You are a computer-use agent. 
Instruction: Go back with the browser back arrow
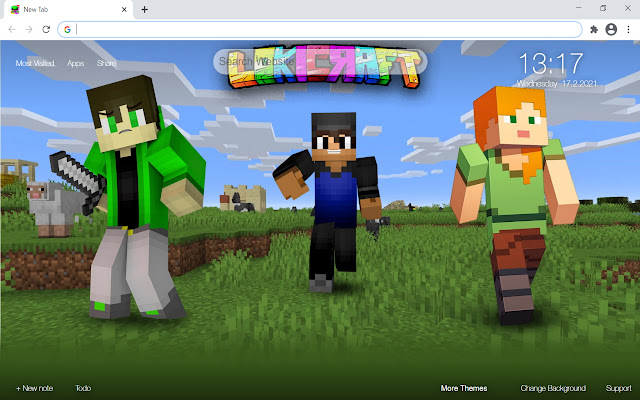click(12, 29)
